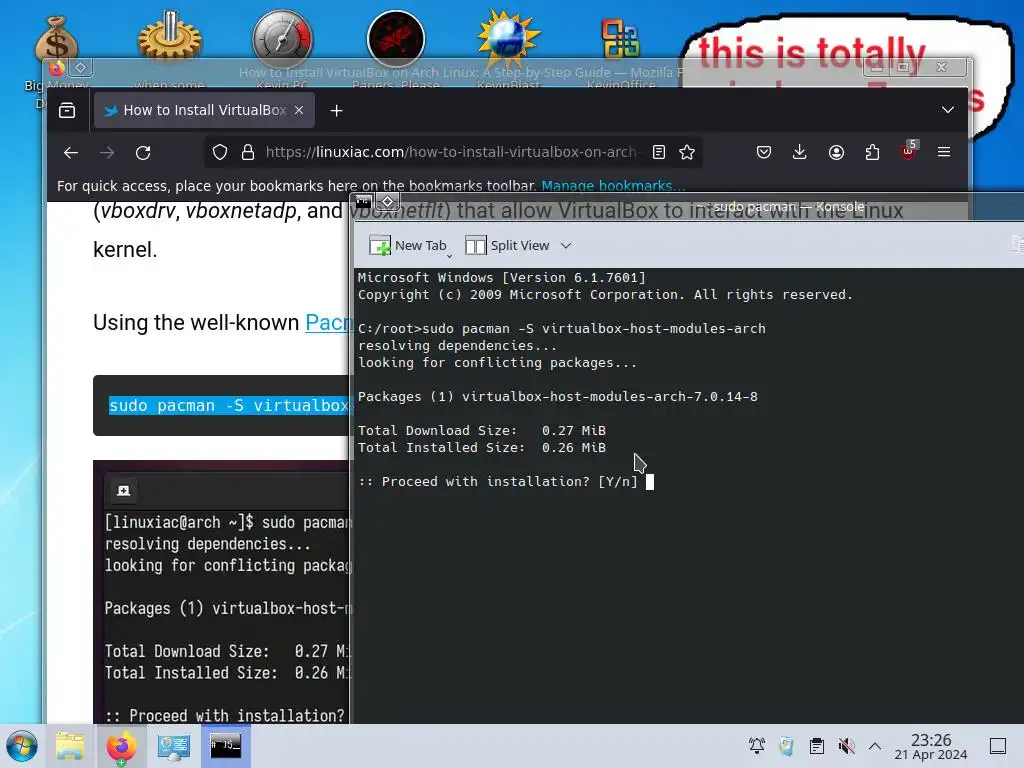Open system settings taskbar icon
Screen dimensions: 1024x768
tap(173, 746)
